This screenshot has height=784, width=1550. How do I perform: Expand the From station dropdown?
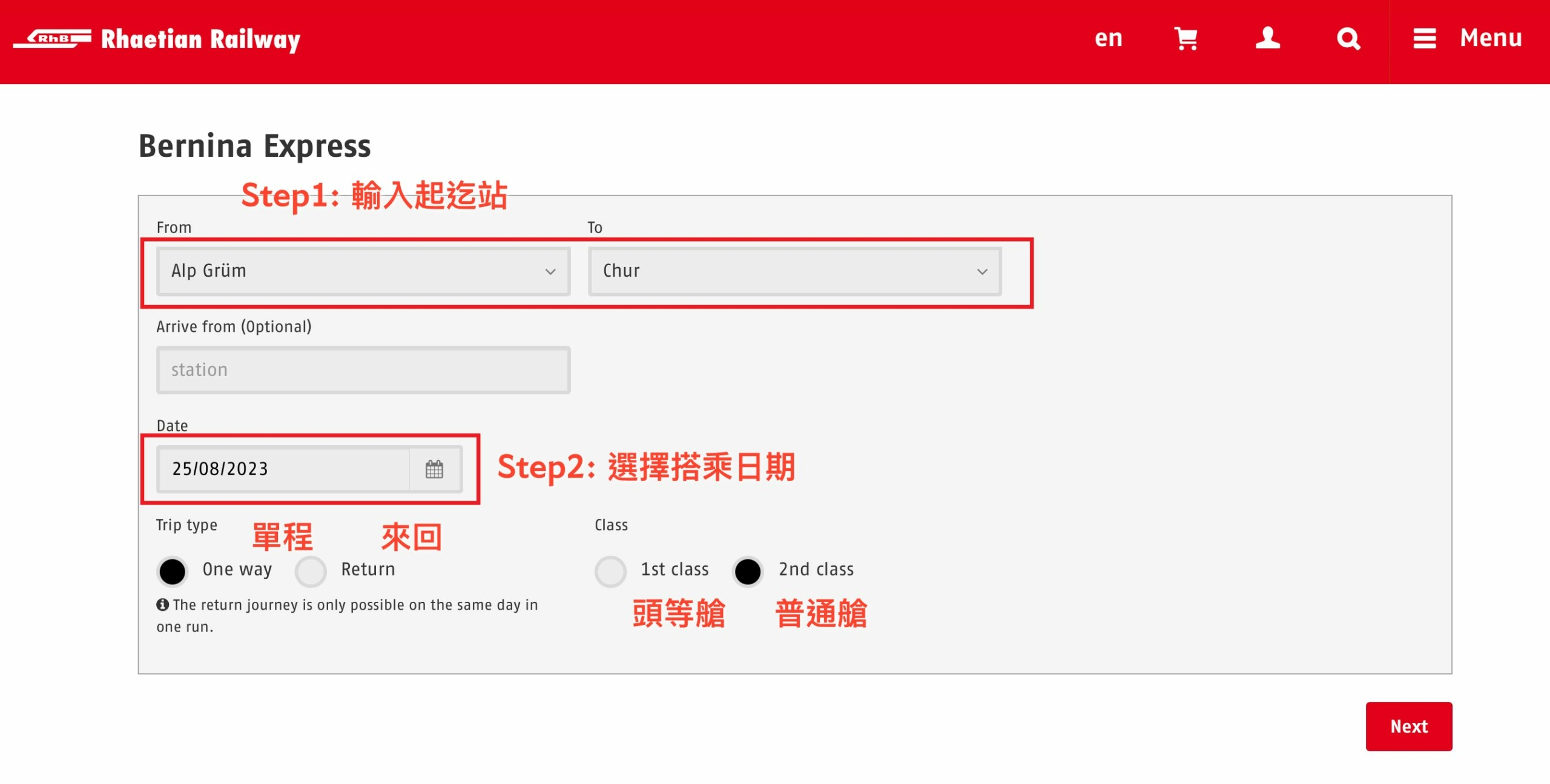[x=552, y=270]
